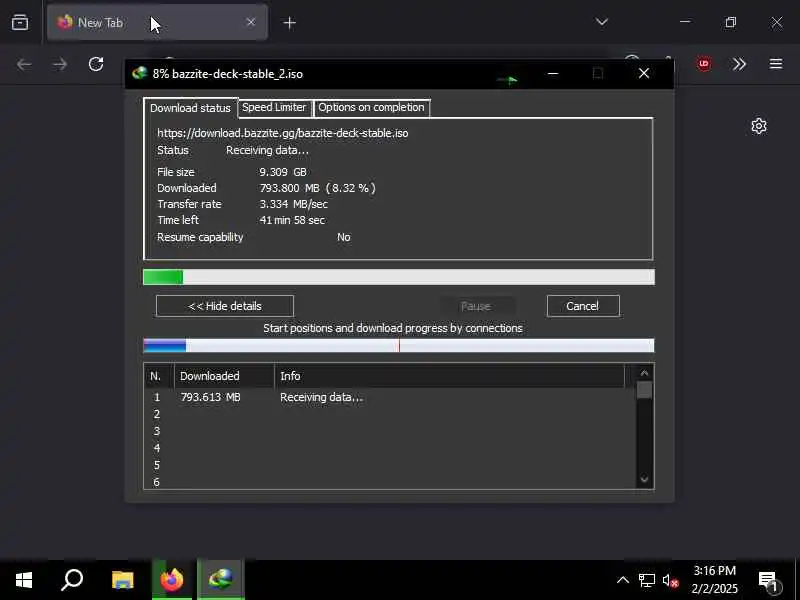Click the download.bazzite.gg URL text

click(x=283, y=133)
